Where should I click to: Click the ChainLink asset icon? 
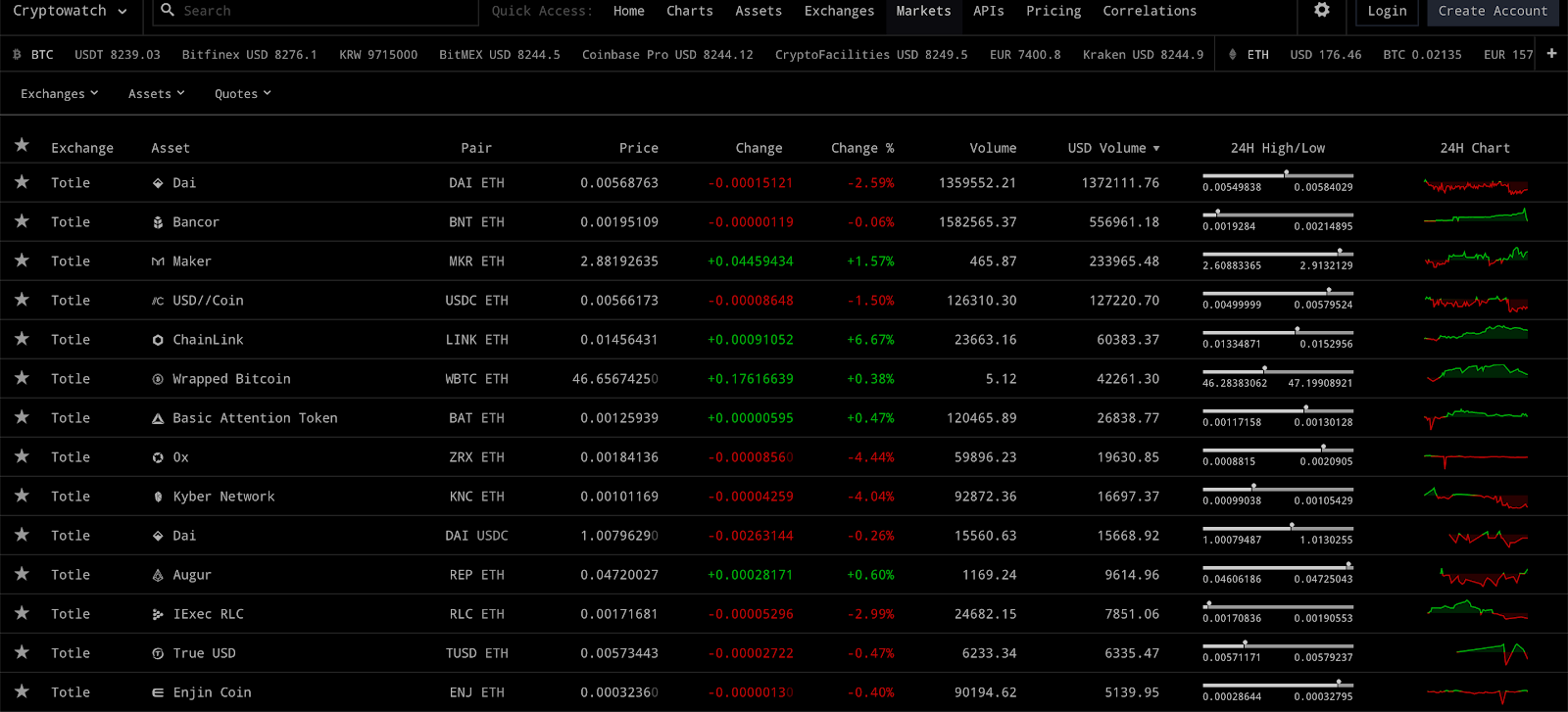tap(158, 340)
